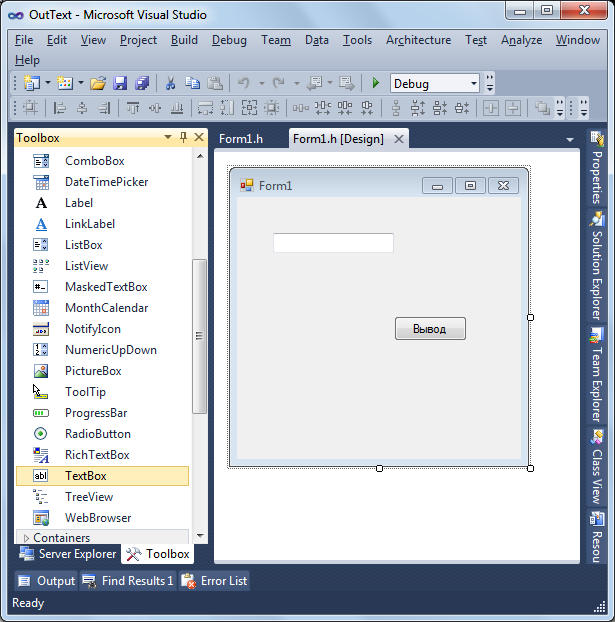Open the File menu
The width and height of the screenshot is (615, 622).
[x=24, y=40]
